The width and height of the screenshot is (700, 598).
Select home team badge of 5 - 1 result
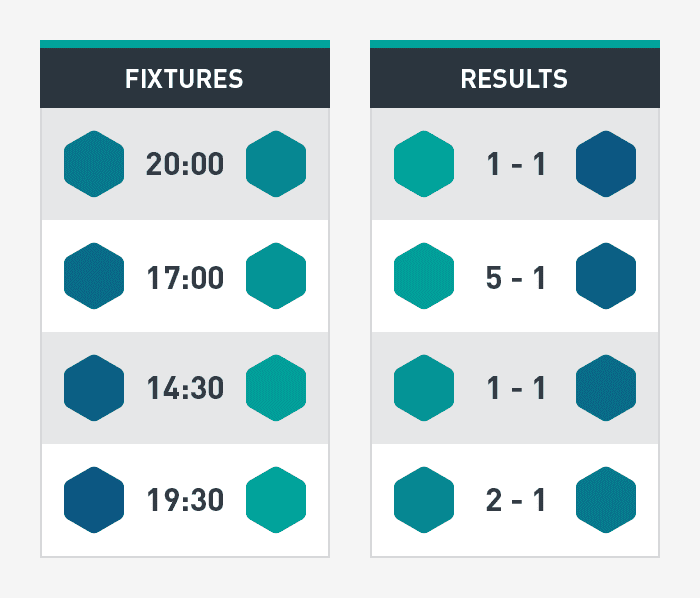tap(424, 276)
